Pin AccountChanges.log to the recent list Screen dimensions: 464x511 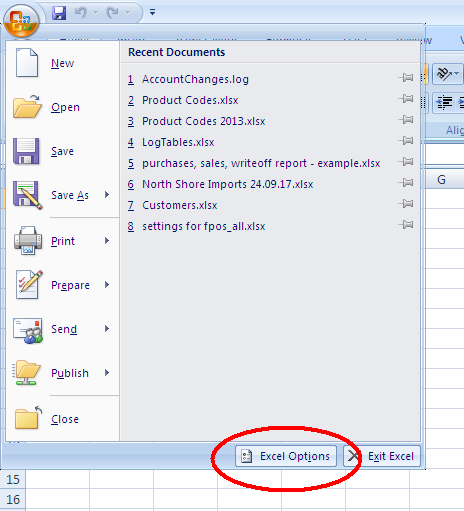tap(406, 78)
